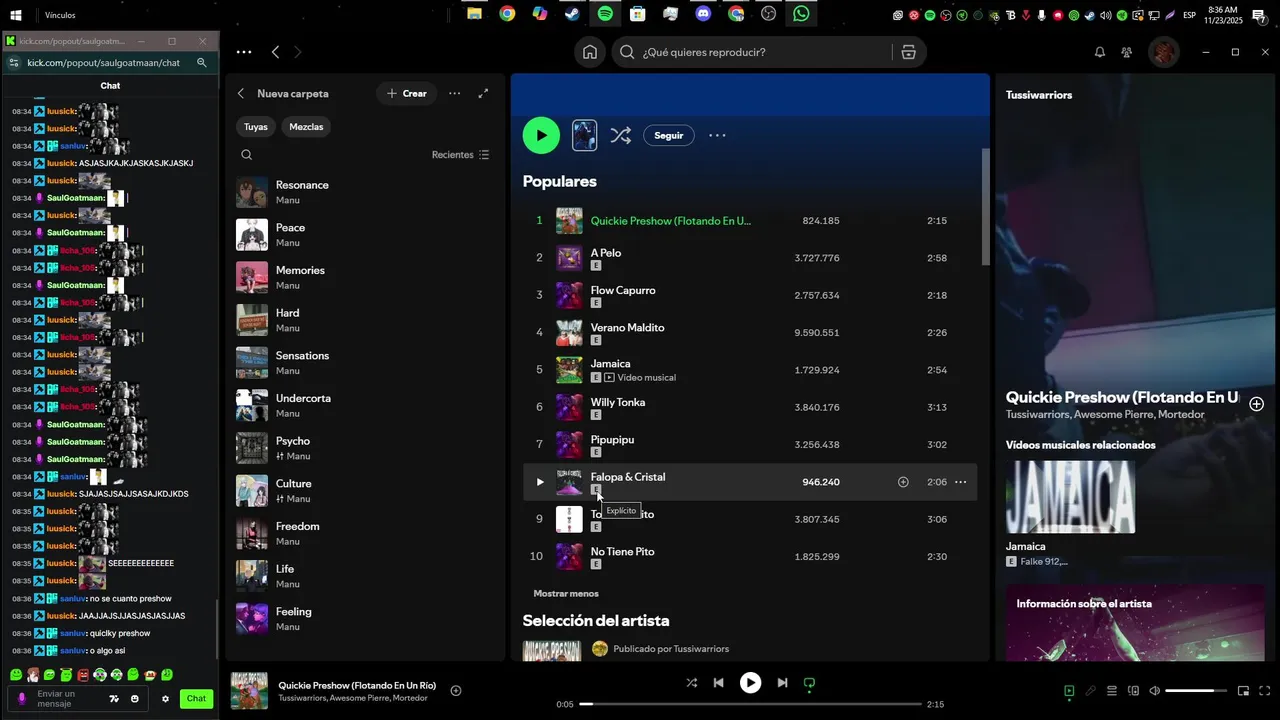Screen dimensions: 1280x720
Task: Open Culture playlist
Action: (365, 491)
